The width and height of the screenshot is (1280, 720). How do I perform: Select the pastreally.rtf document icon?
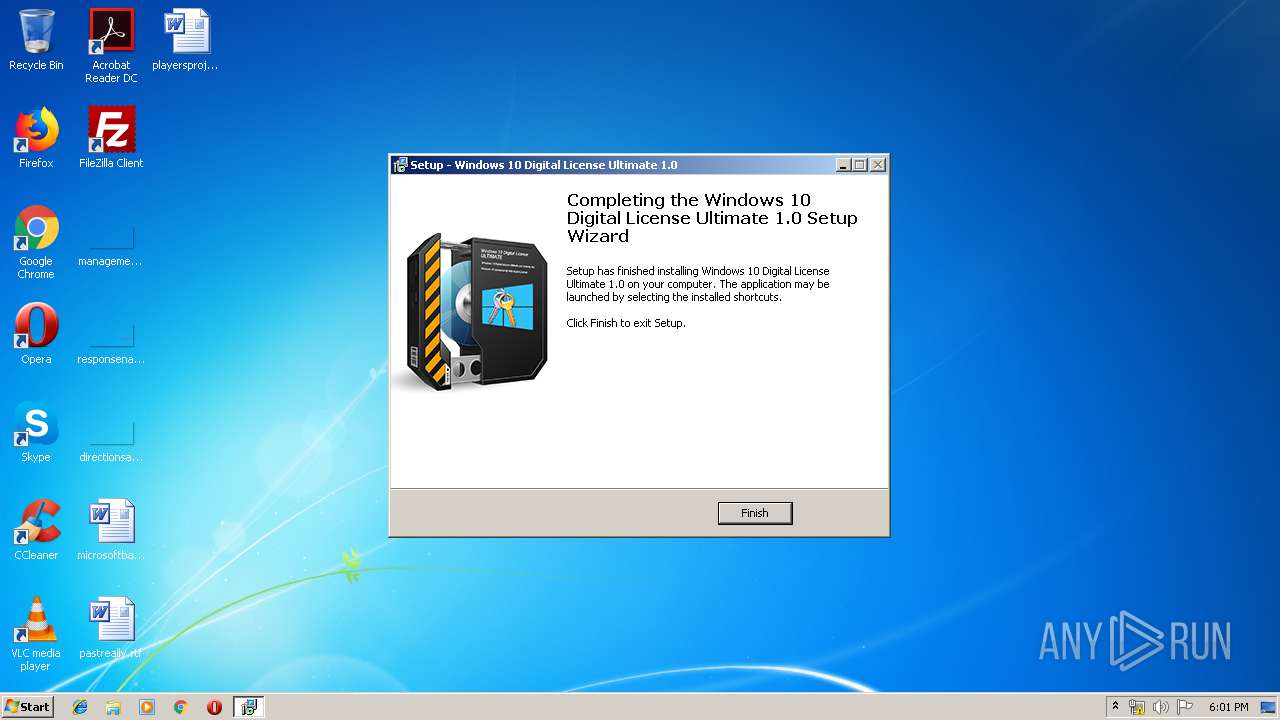click(x=111, y=628)
